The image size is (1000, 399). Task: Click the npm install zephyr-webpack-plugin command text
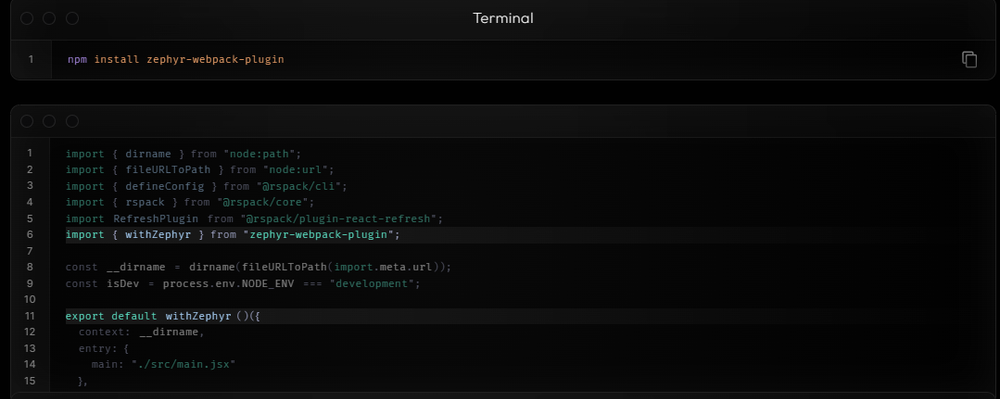tap(176, 59)
